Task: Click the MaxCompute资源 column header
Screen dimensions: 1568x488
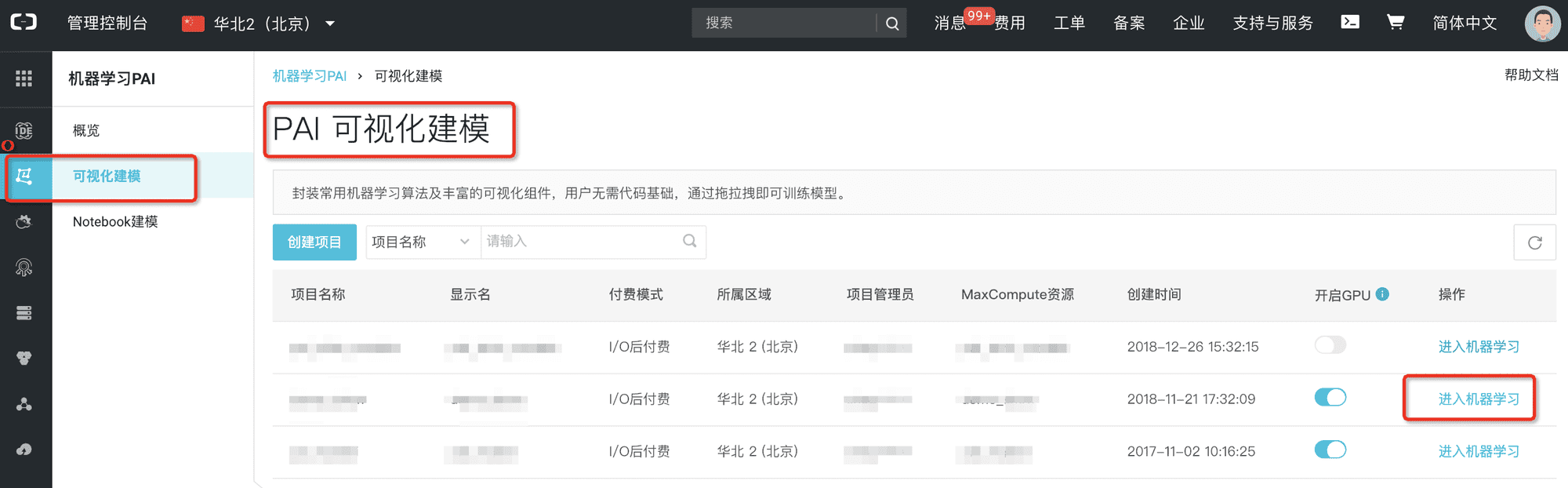Action: click(1018, 294)
